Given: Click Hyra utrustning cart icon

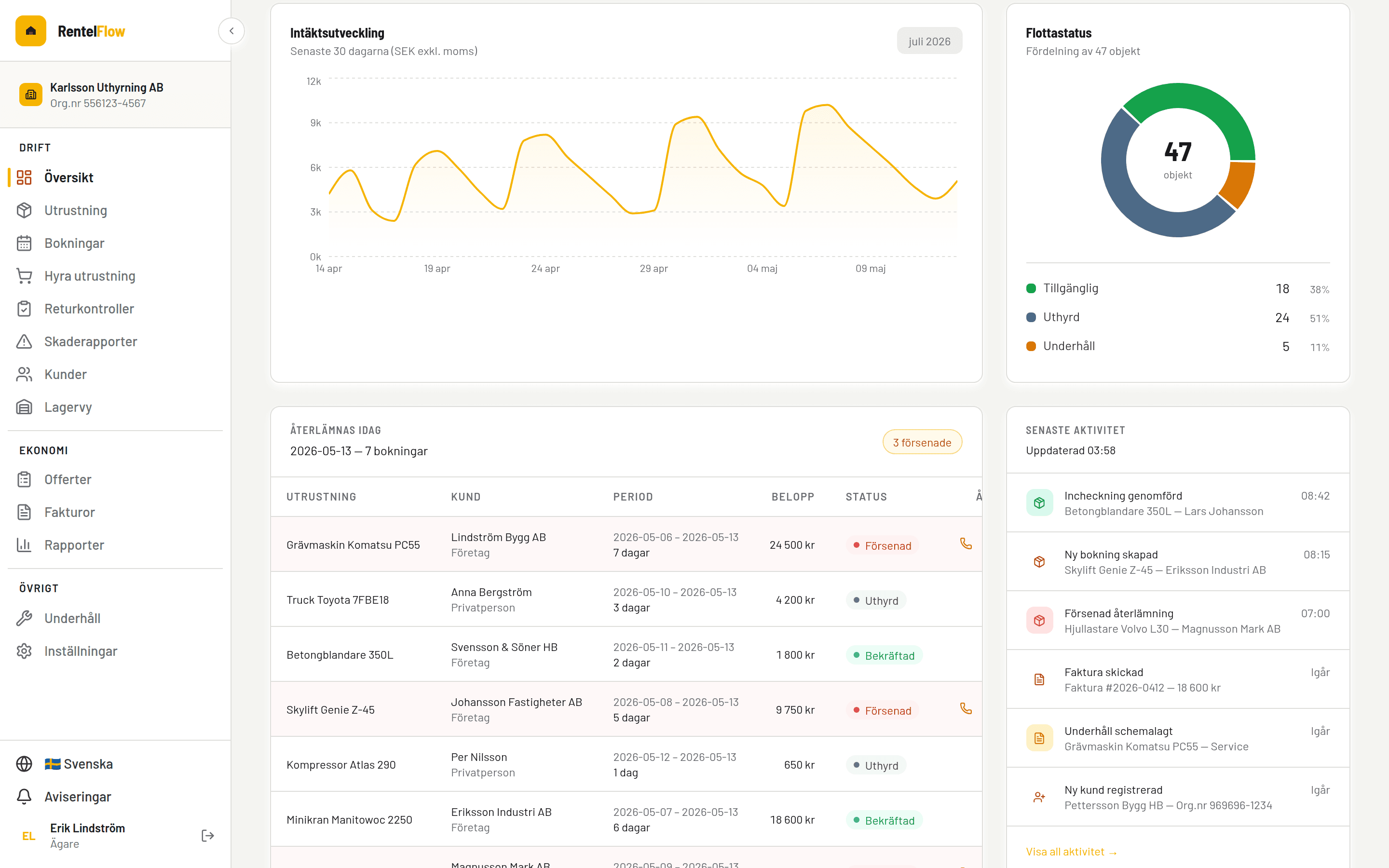Looking at the screenshot, I should click(24, 275).
